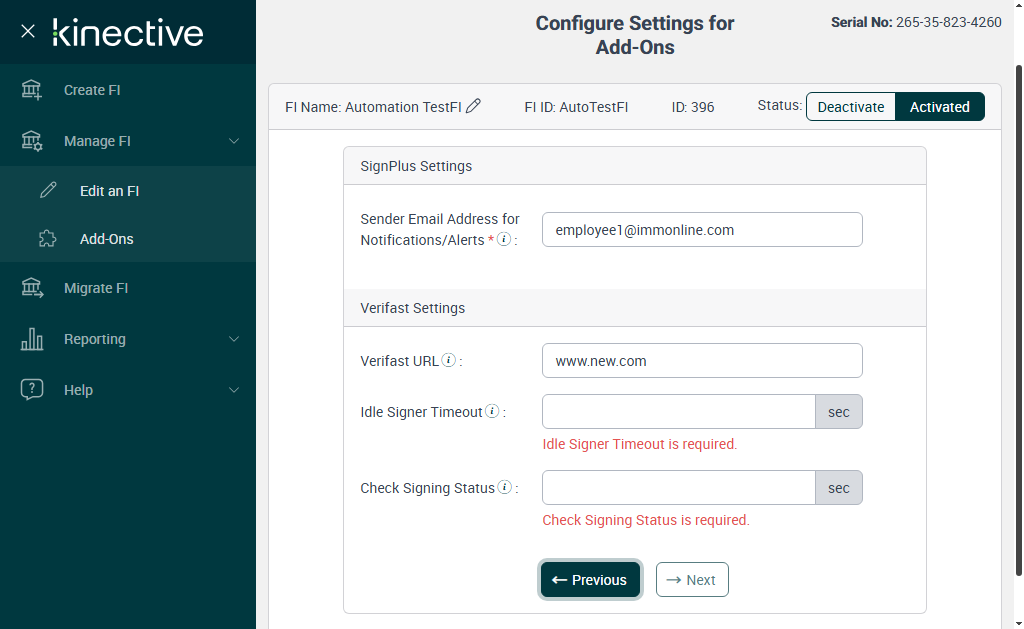Screen dimensions: 1024x629
Task: Select Add-Ons in the sidebar
Action: pos(106,239)
